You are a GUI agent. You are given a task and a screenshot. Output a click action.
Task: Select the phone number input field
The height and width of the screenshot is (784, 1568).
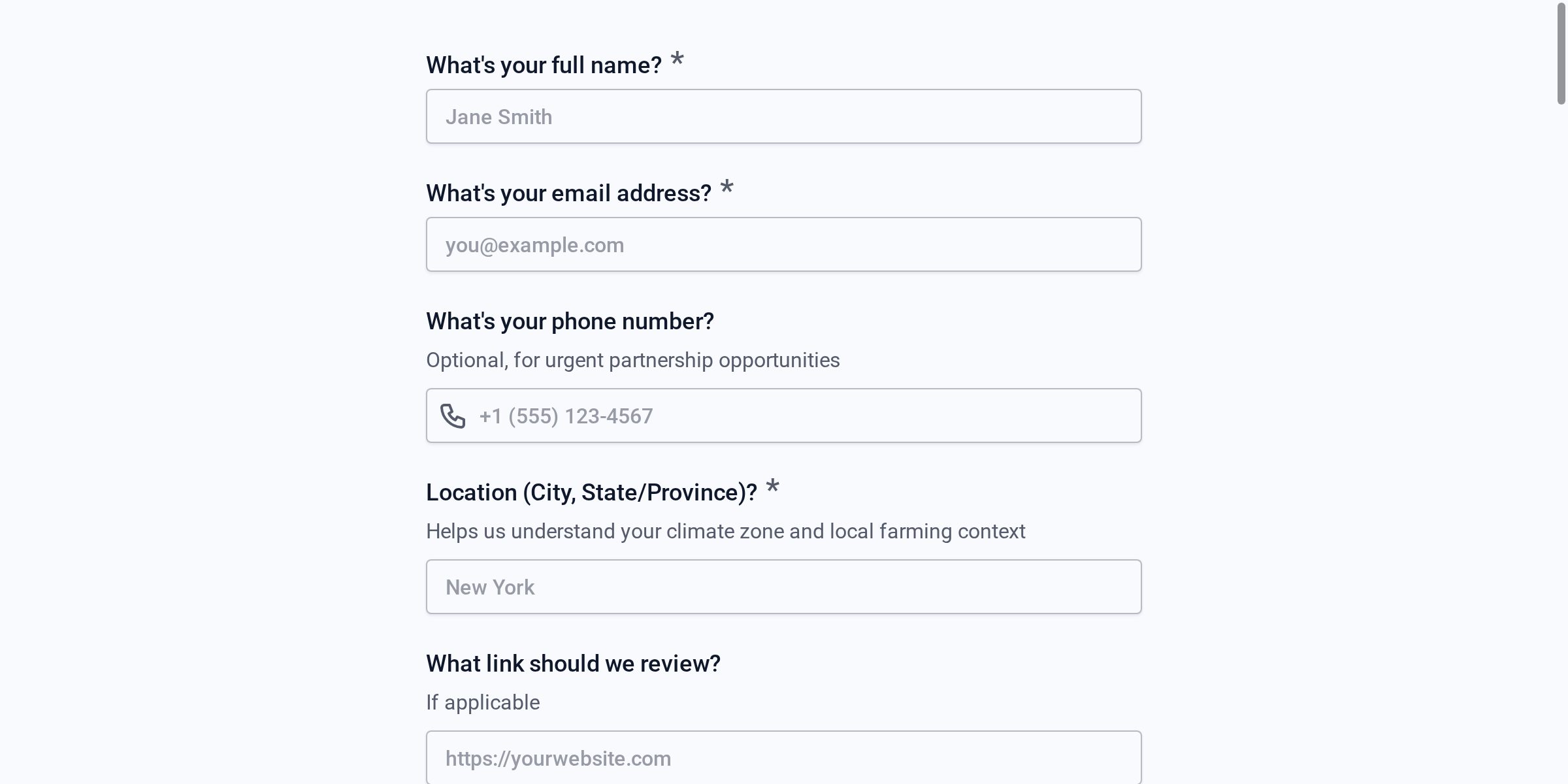(x=804, y=416)
